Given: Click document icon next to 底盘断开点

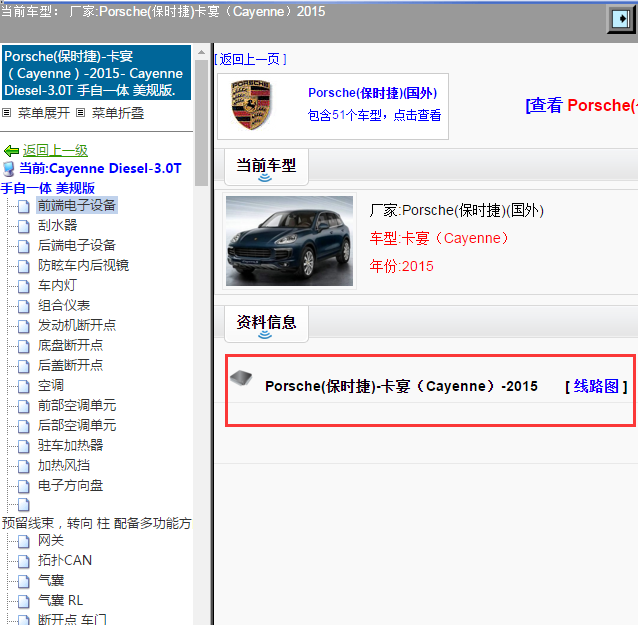Looking at the screenshot, I should pyautogui.click(x=24, y=346).
